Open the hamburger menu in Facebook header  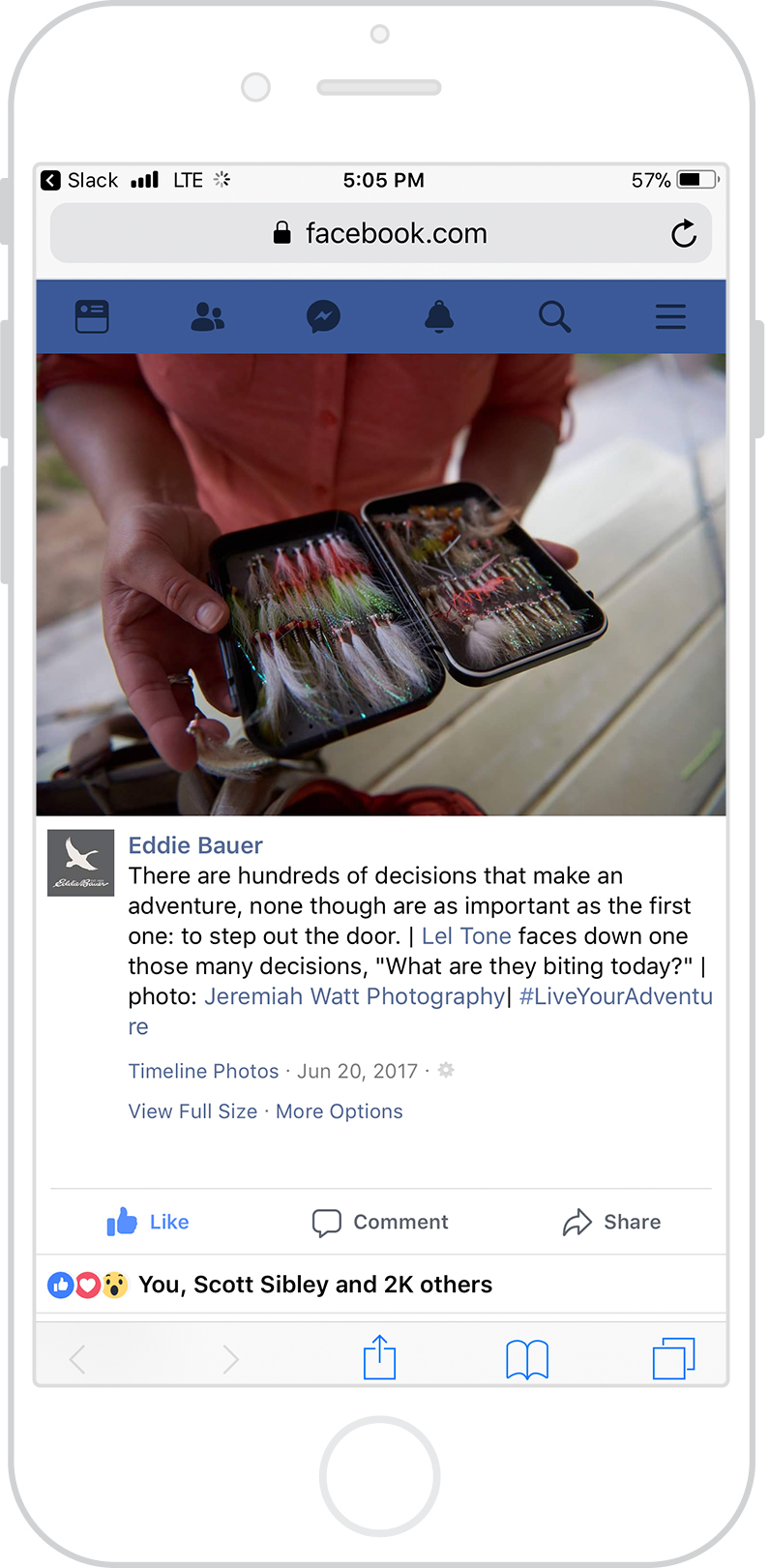[670, 316]
